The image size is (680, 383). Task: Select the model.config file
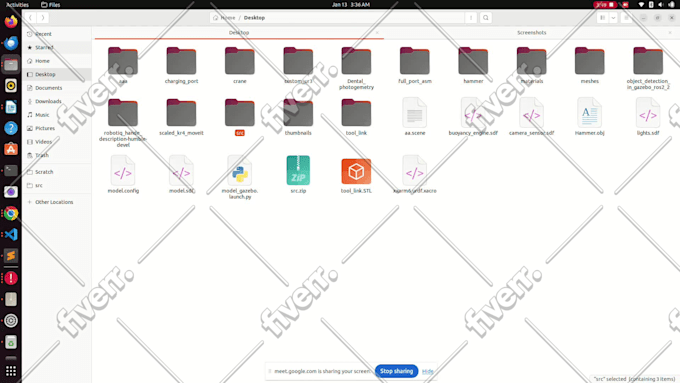[123, 174]
